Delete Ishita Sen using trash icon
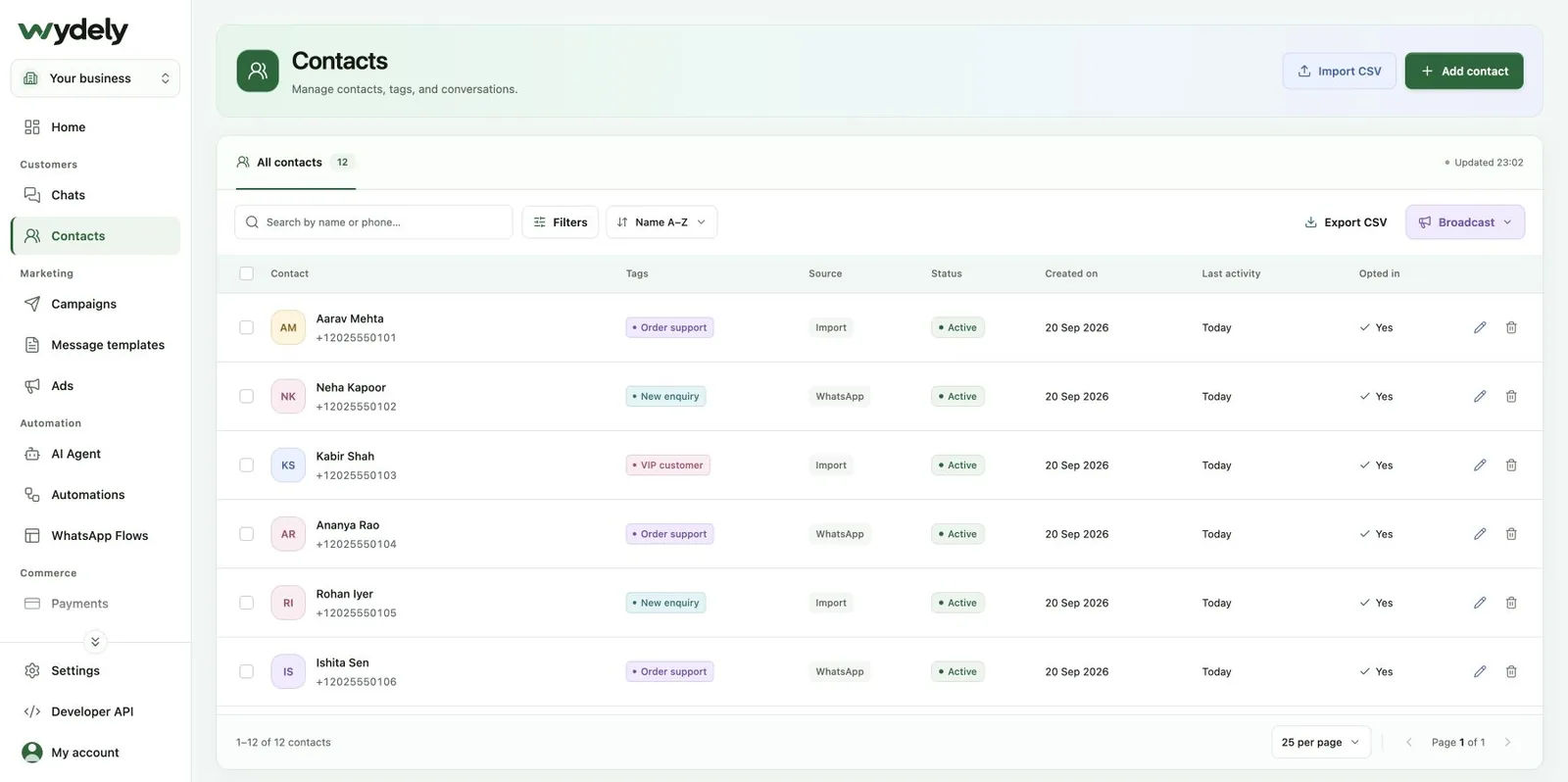The height and width of the screenshot is (782, 1568). tap(1511, 671)
